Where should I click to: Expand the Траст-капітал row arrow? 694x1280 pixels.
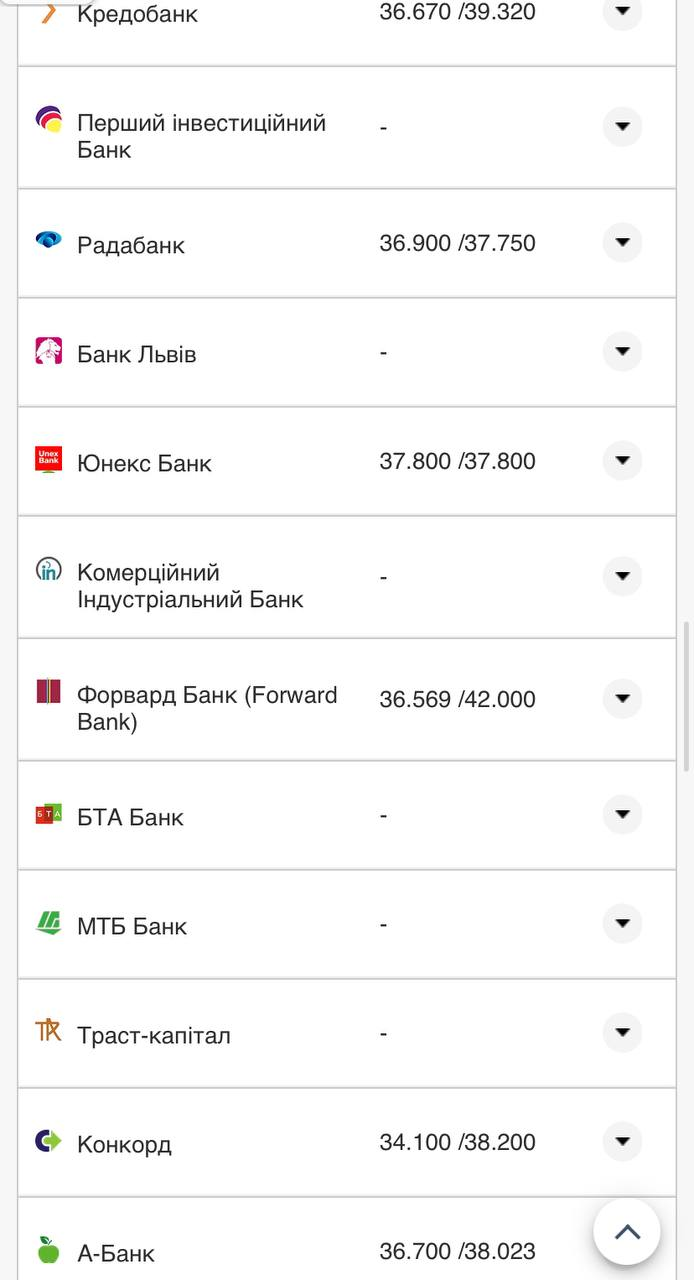coord(622,1032)
